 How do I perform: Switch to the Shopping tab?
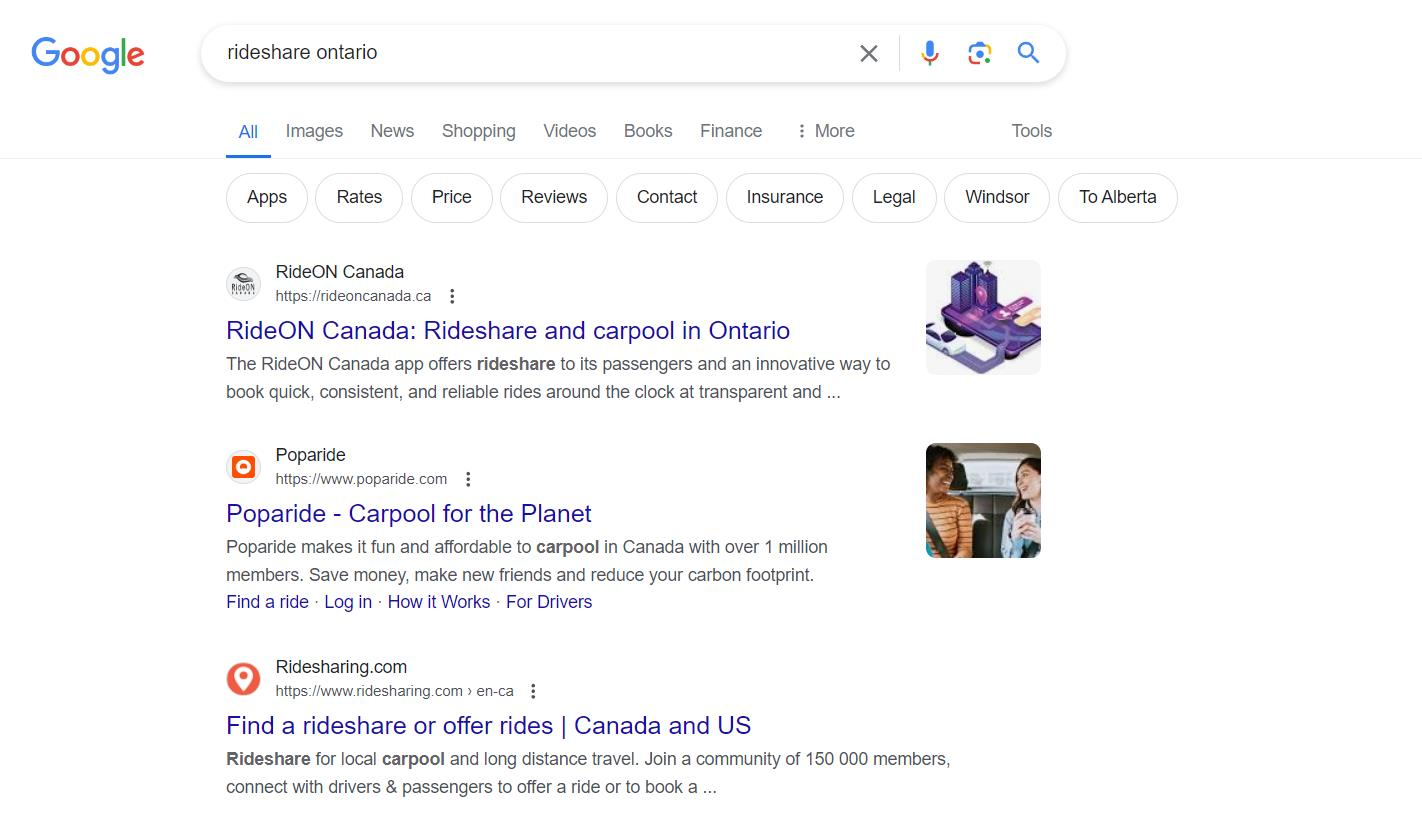pos(479,131)
